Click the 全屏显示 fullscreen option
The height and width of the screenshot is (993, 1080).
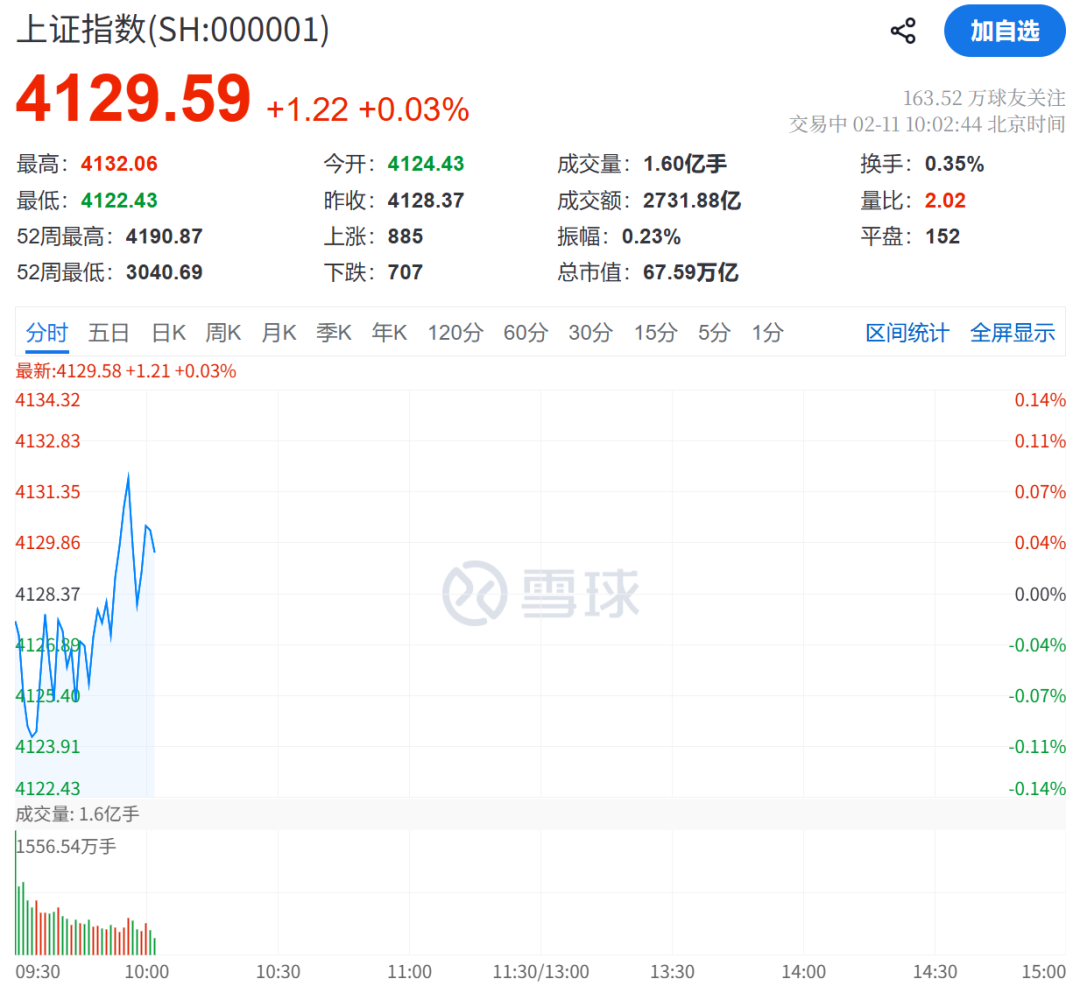[1012, 333]
